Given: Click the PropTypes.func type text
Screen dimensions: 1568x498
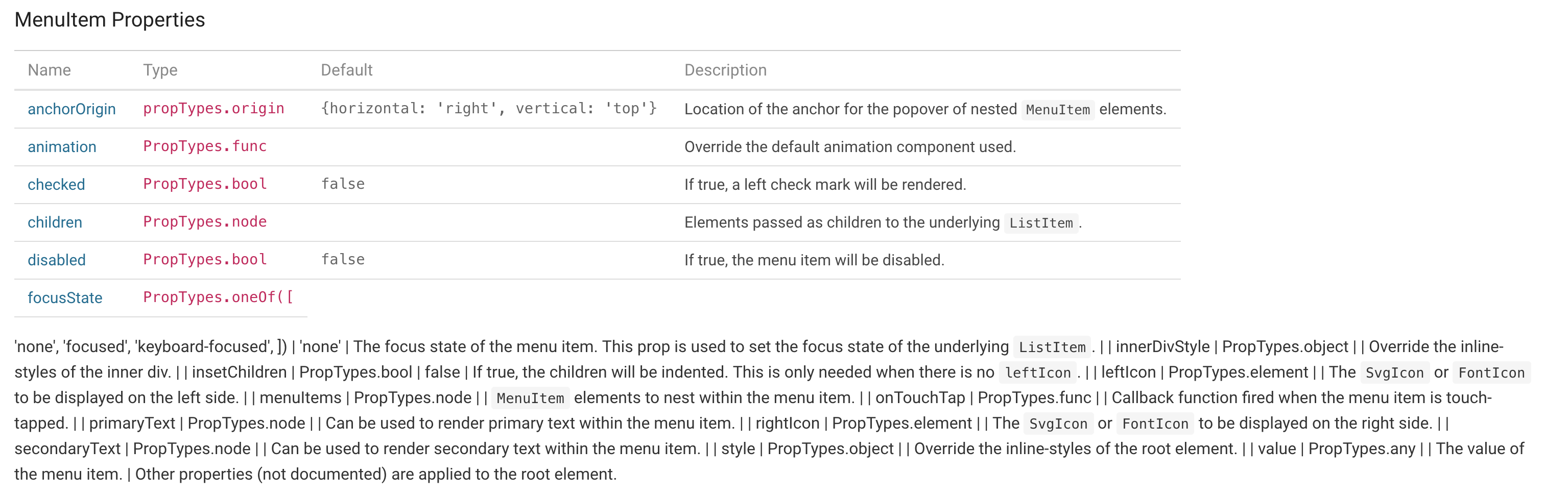Looking at the screenshot, I should coord(204,146).
